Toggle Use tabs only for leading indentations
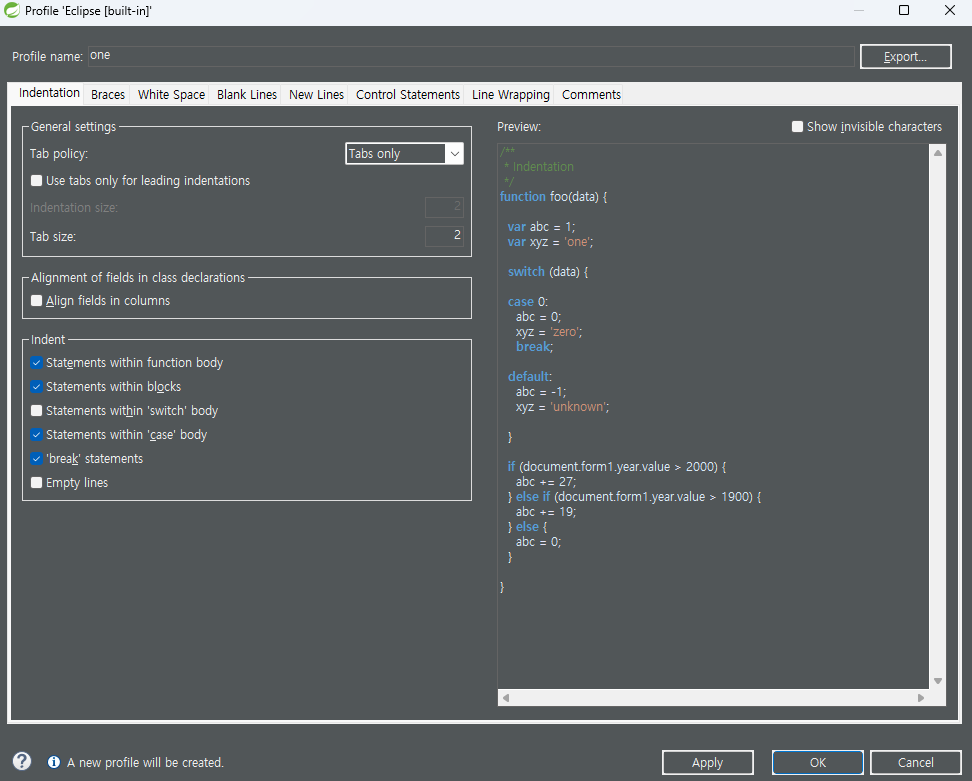The height and width of the screenshot is (781, 972). pyautogui.click(x=37, y=180)
